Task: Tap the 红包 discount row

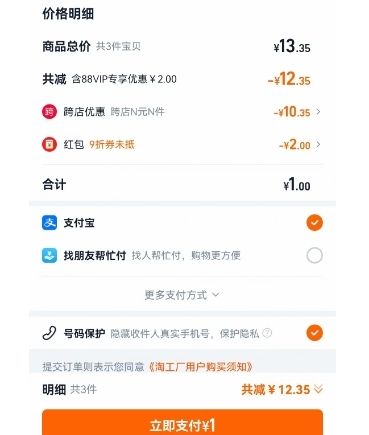Action: point(182,145)
